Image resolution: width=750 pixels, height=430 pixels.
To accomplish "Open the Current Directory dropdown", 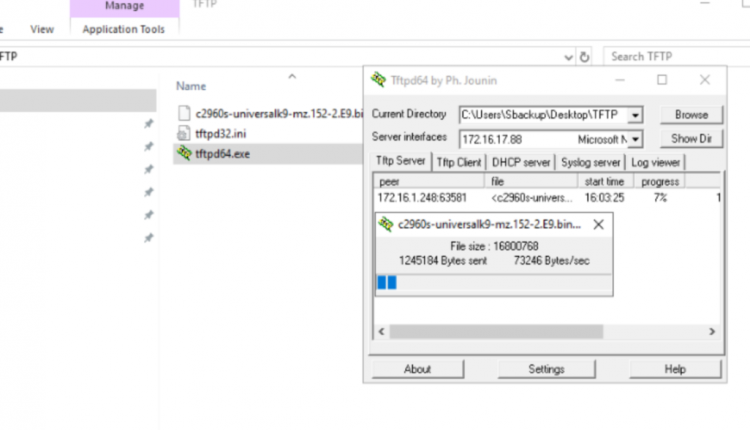I will [635, 115].
